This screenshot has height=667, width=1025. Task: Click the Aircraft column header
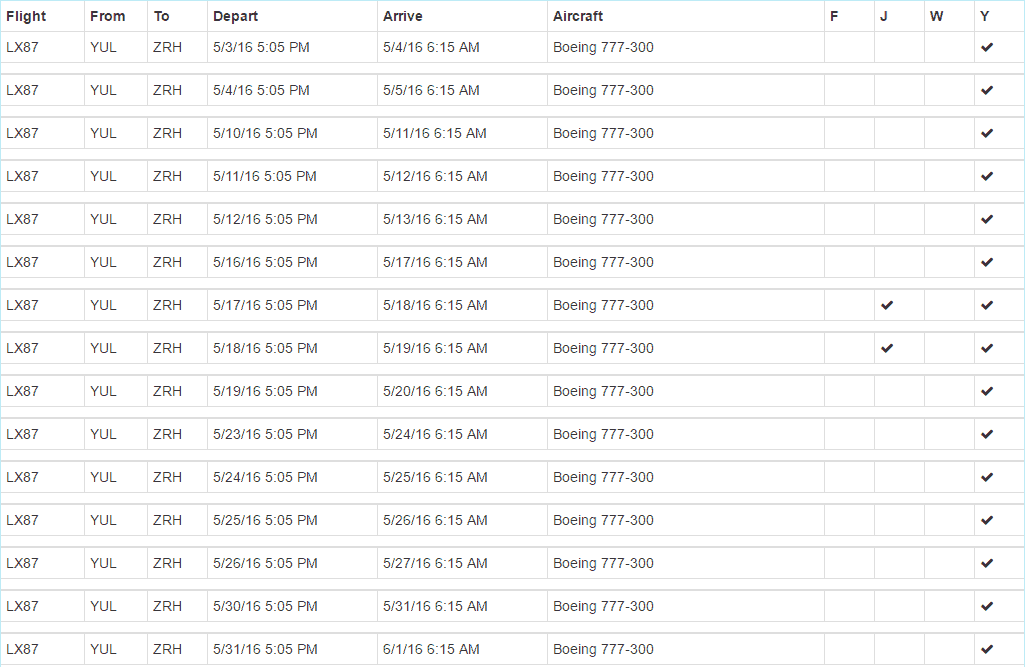pos(578,16)
